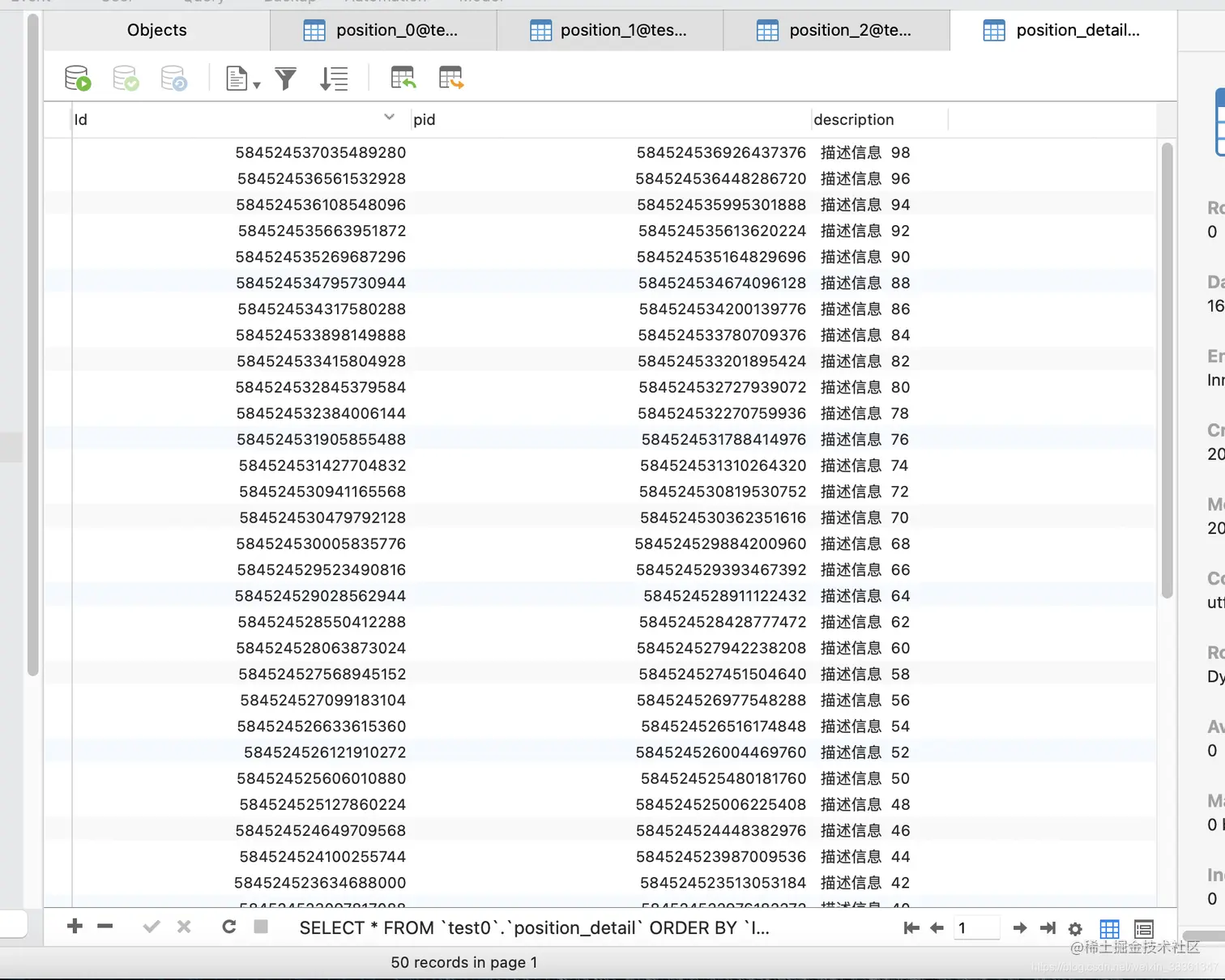
Task: Select pid cell 584524534200139776
Action: point(611,309)
